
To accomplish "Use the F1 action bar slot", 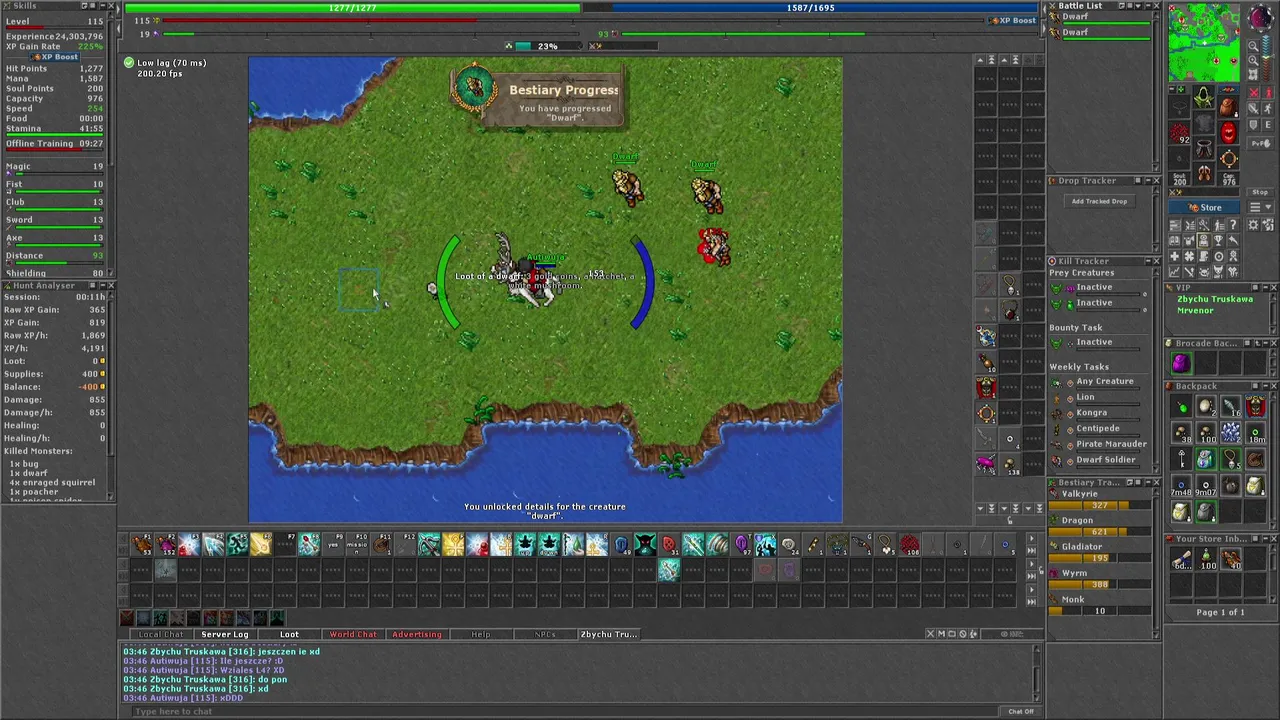I will click(142, 544).
